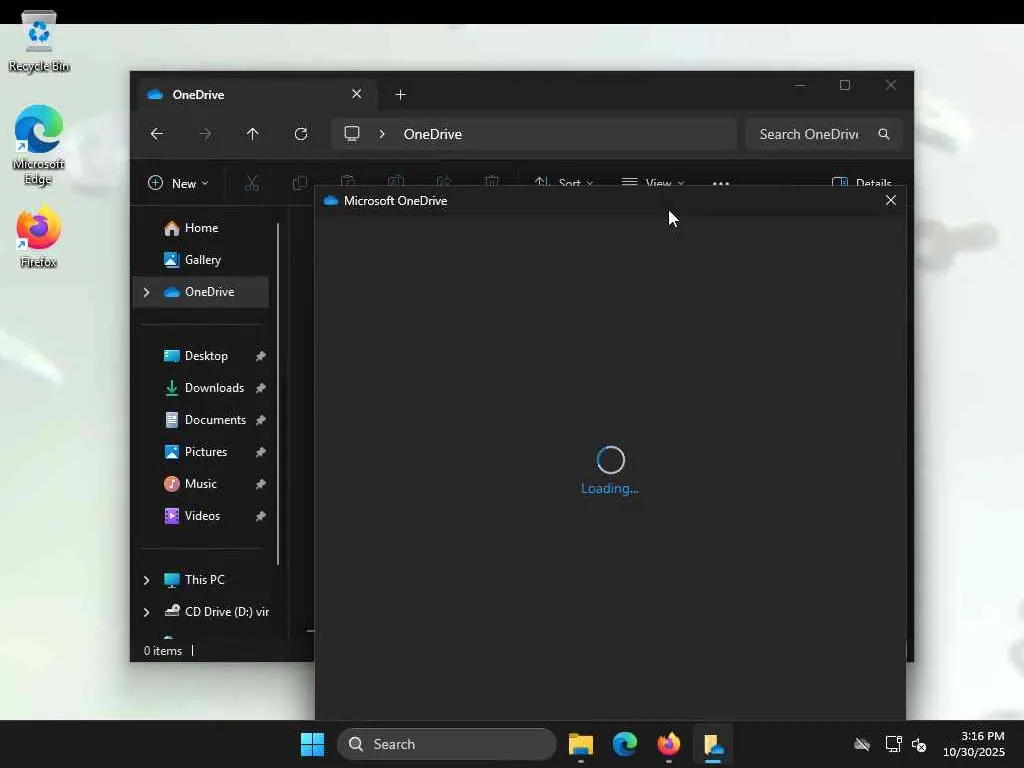Select the OneDrive explorer tab
This screenshot has height=768, width=1024.
pos(255,95)
